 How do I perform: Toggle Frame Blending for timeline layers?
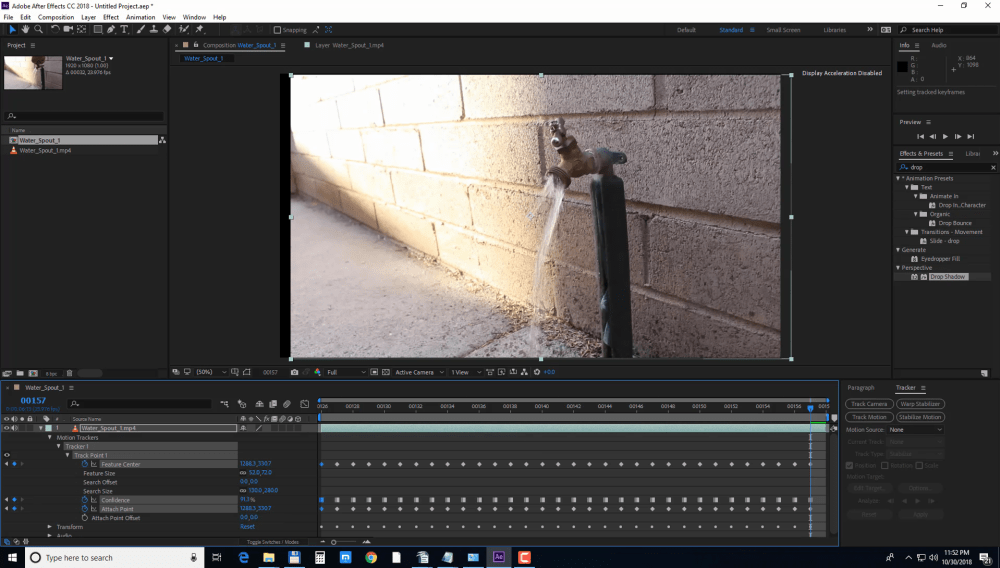coord(273,404)
